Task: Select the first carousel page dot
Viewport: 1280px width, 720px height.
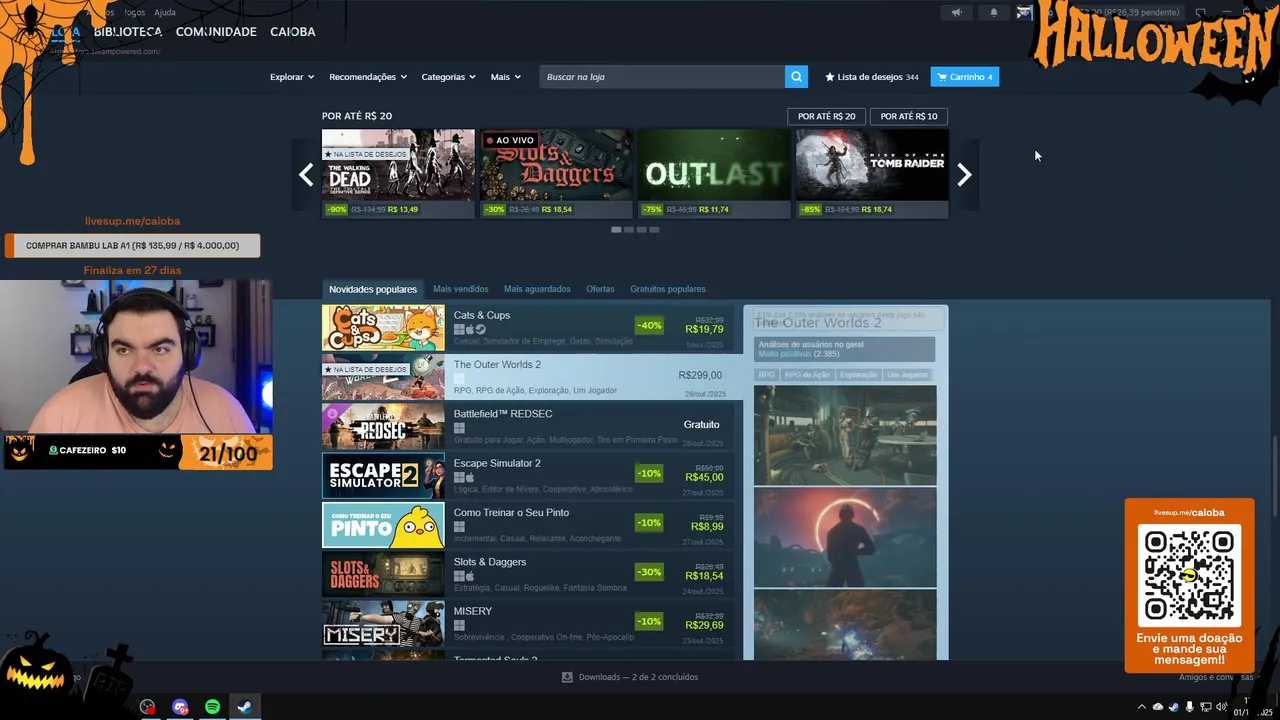Action: pos(616,230)
